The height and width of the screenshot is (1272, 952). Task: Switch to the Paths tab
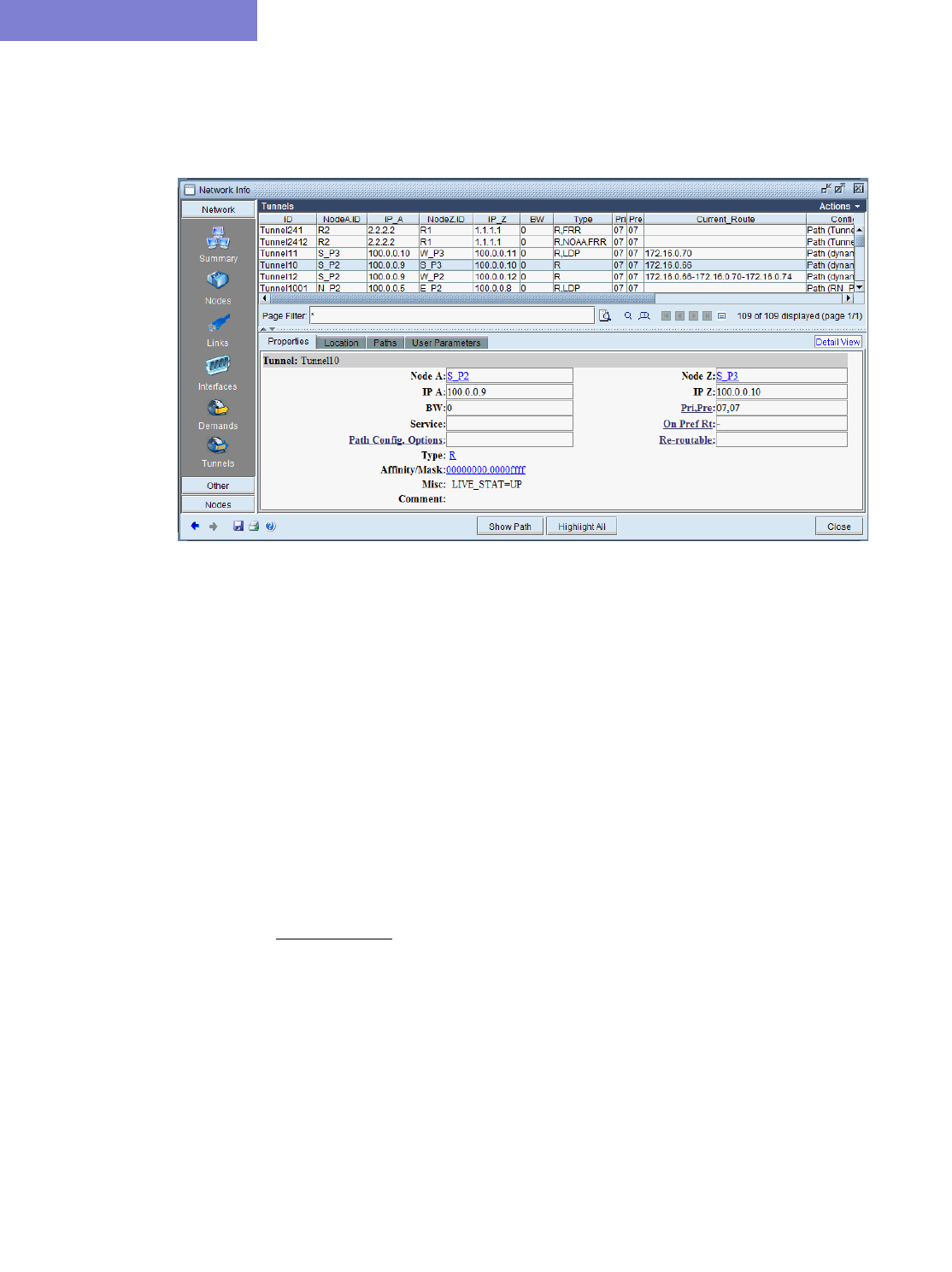(385, 343)
